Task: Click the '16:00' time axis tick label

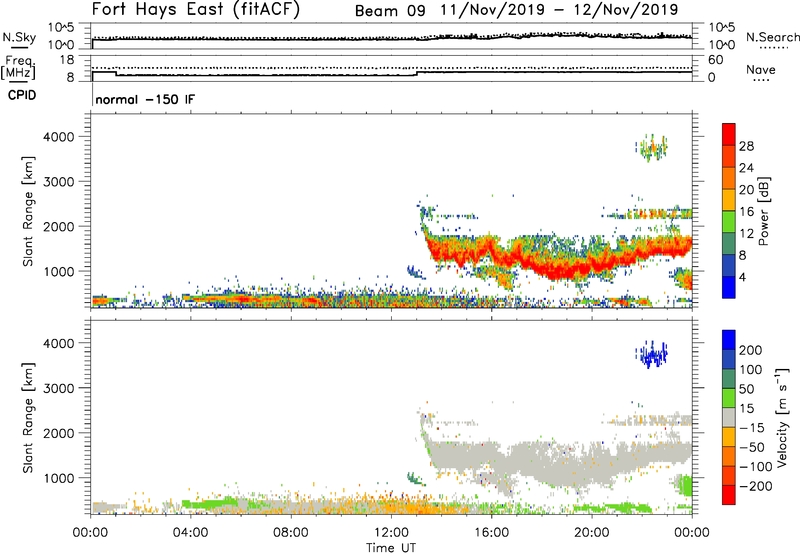Action: [x=491, y=533]
